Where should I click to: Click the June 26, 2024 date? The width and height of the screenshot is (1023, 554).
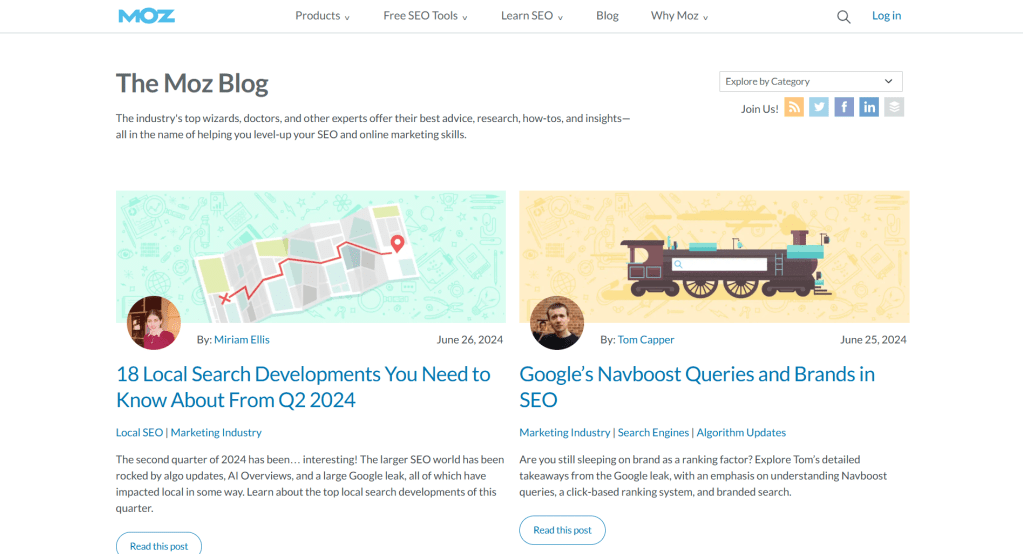[x=470, y=339]
